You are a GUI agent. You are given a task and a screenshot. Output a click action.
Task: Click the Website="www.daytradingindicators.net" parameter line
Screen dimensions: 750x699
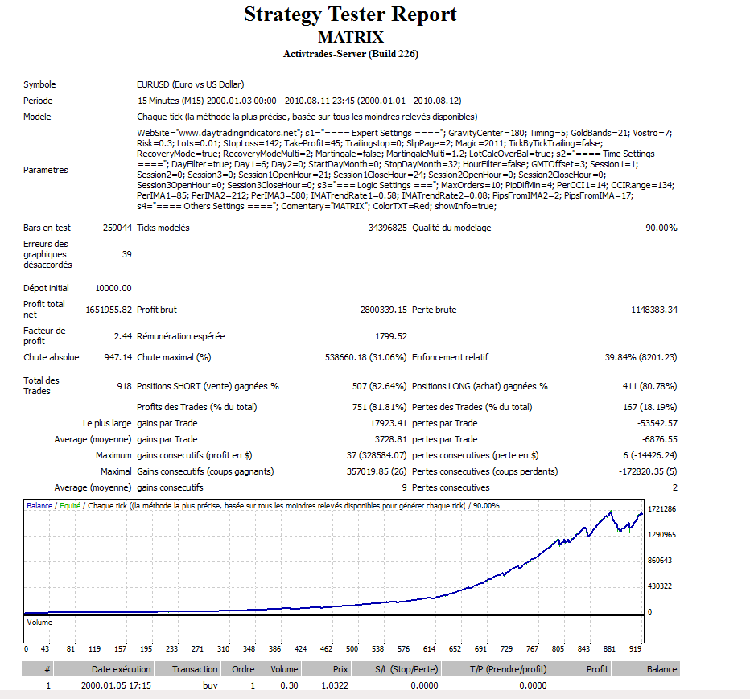coord(404,133)
